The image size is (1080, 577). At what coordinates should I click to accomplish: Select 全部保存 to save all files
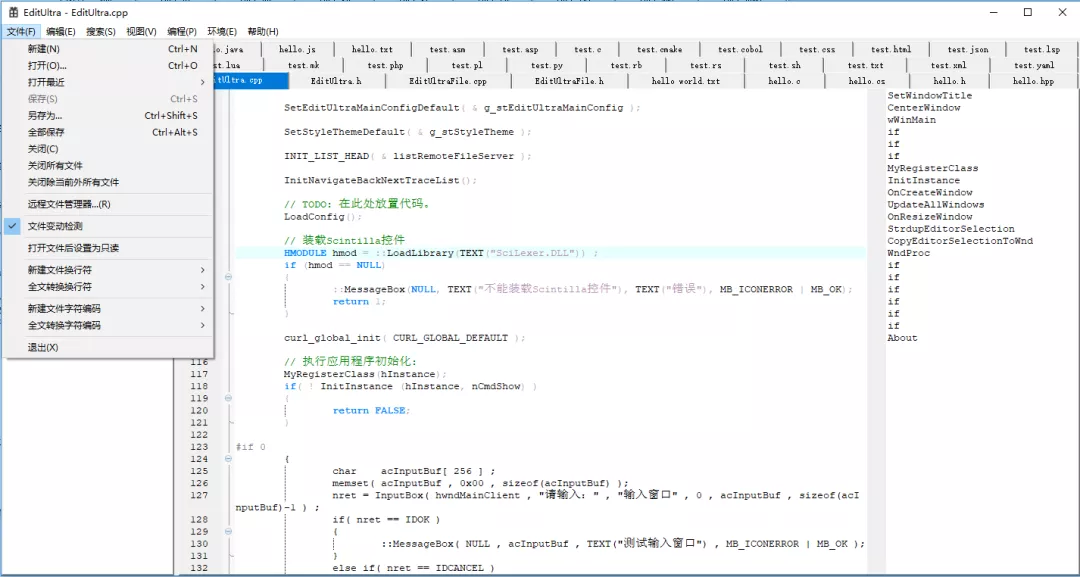pyautogui.click(x=109, y=132)
